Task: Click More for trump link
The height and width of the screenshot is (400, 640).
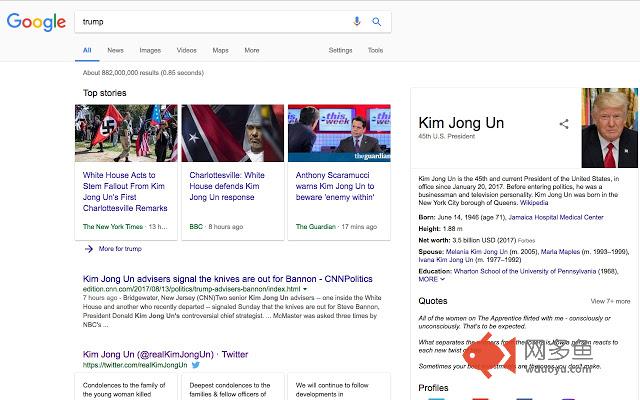Action: click(x=120, y=249)
